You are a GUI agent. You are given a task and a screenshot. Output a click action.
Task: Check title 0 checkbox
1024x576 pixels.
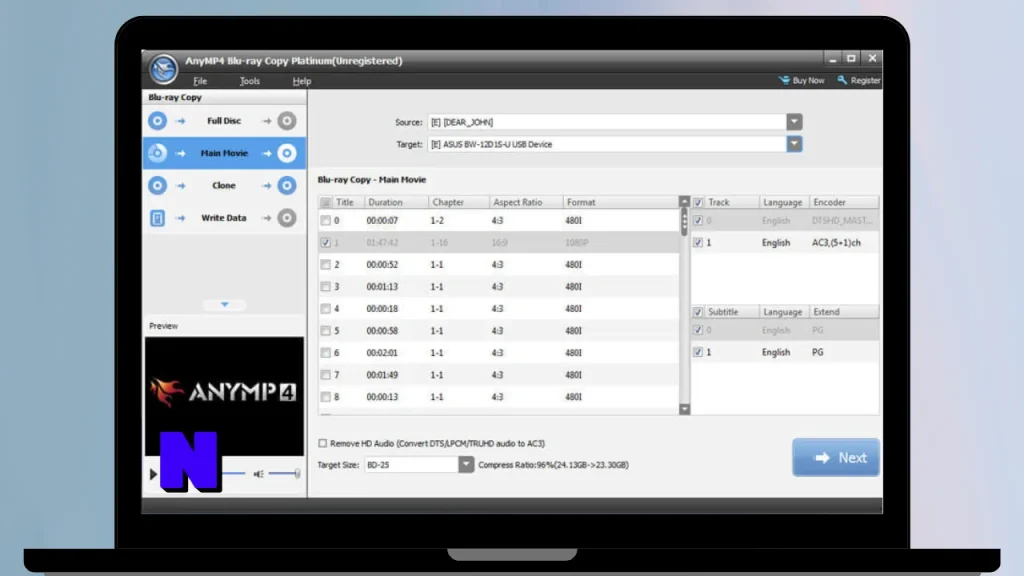tap(325, 221)
